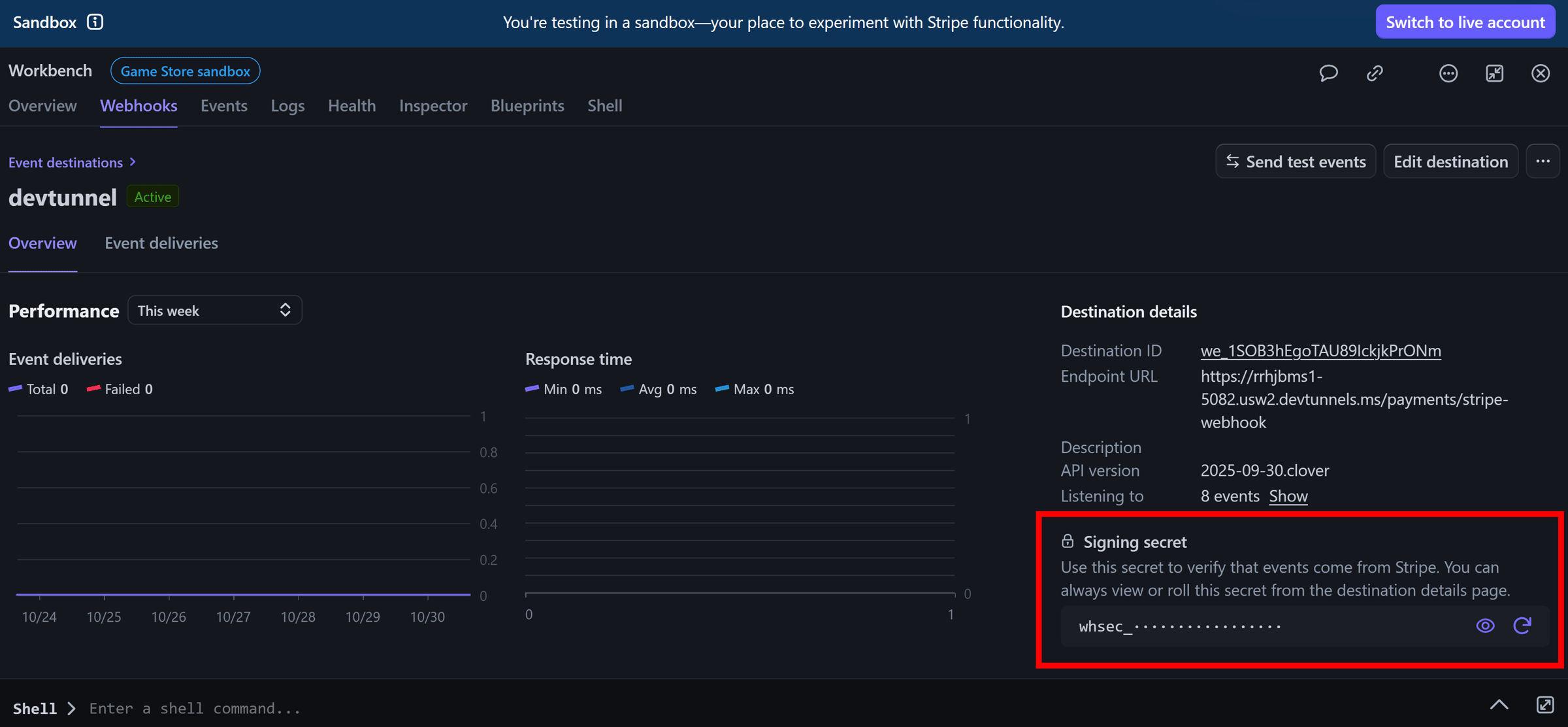Reveal the signing secret with eye icon

1485,626
